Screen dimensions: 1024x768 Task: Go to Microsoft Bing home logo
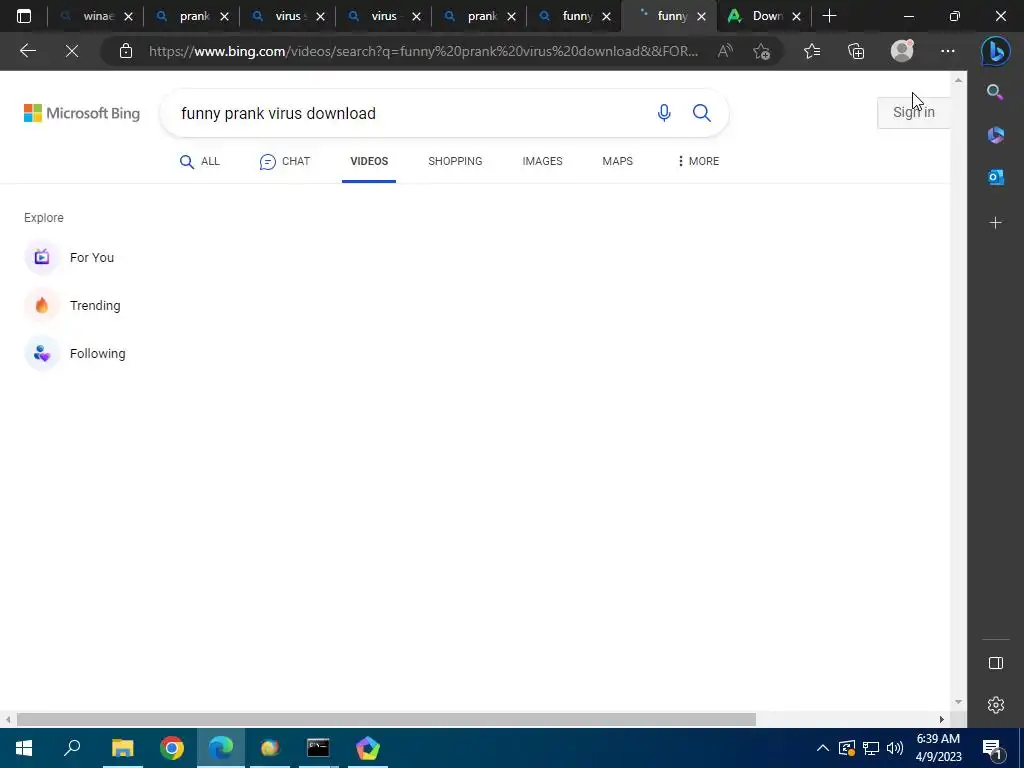pyautogui.click(x=82, y=113)
